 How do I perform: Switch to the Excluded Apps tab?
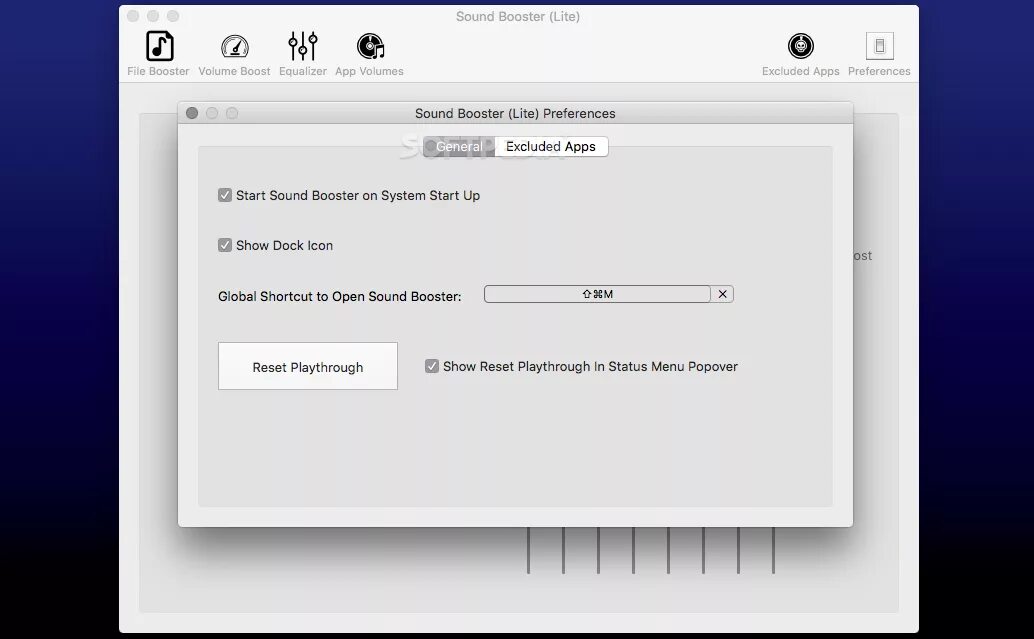[551, 146]
